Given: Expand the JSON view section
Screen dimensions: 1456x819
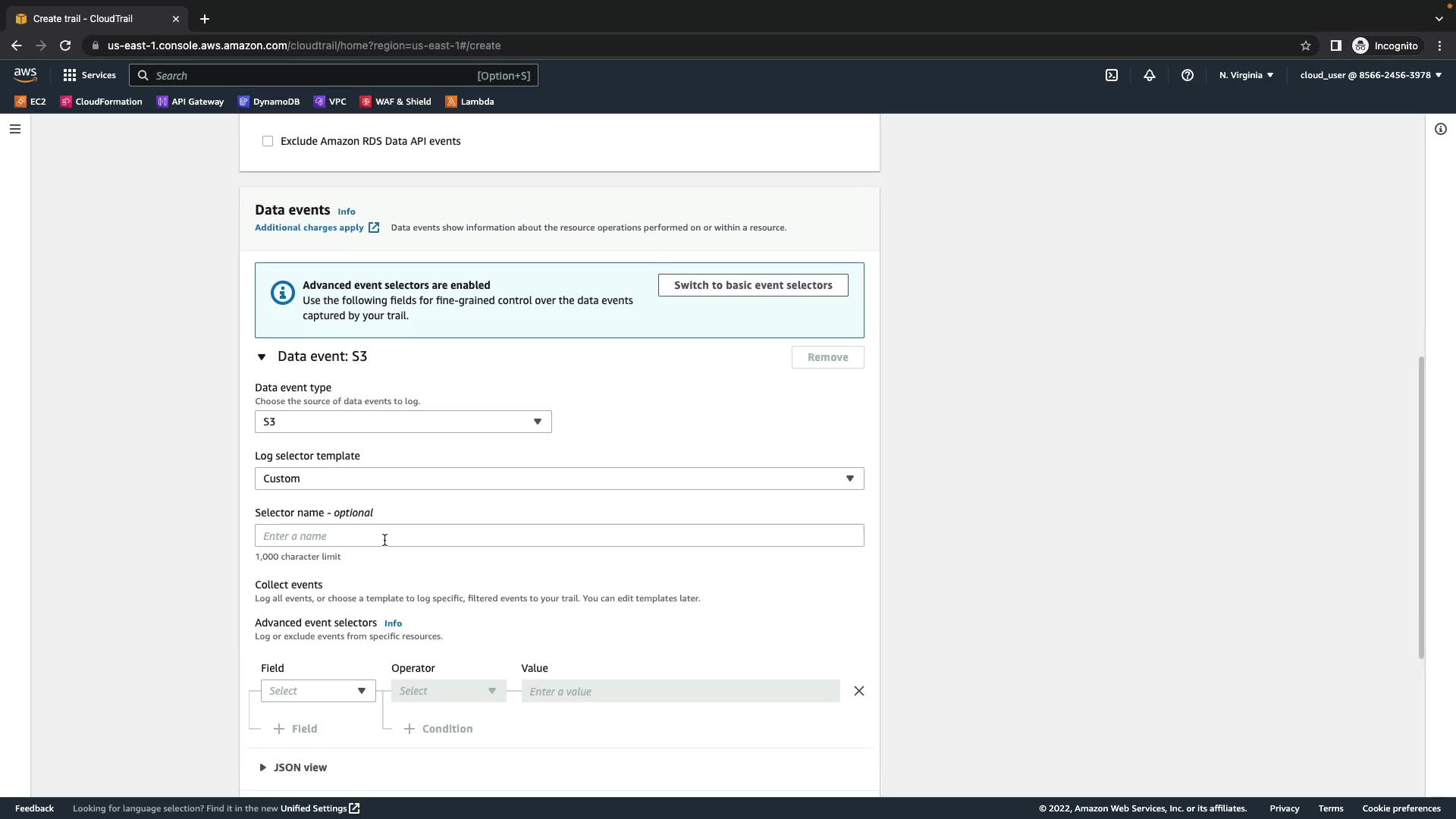Looking at the screenshot, I should [x=262, y=767].
